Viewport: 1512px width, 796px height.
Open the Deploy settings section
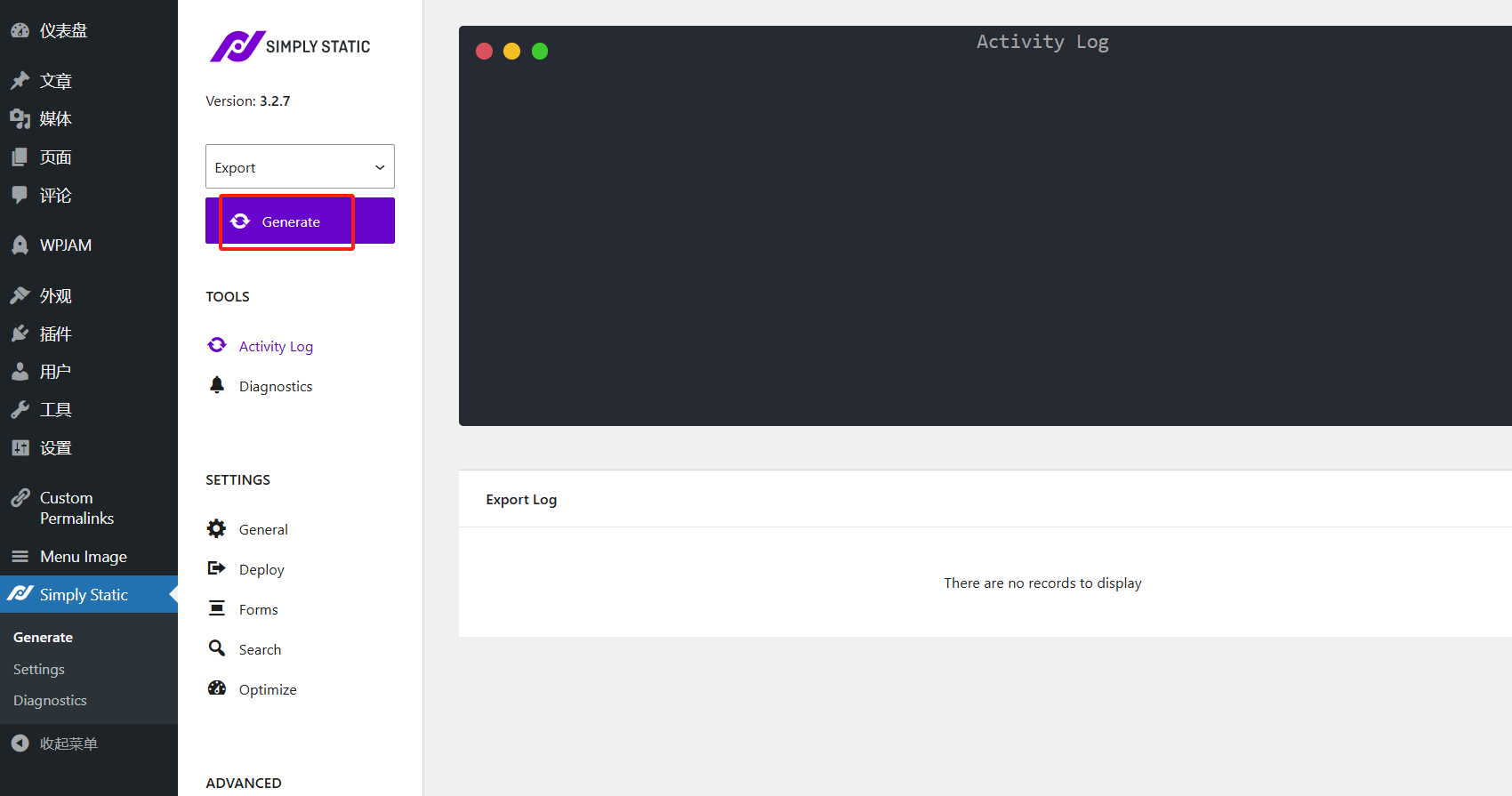click(261, 569)
